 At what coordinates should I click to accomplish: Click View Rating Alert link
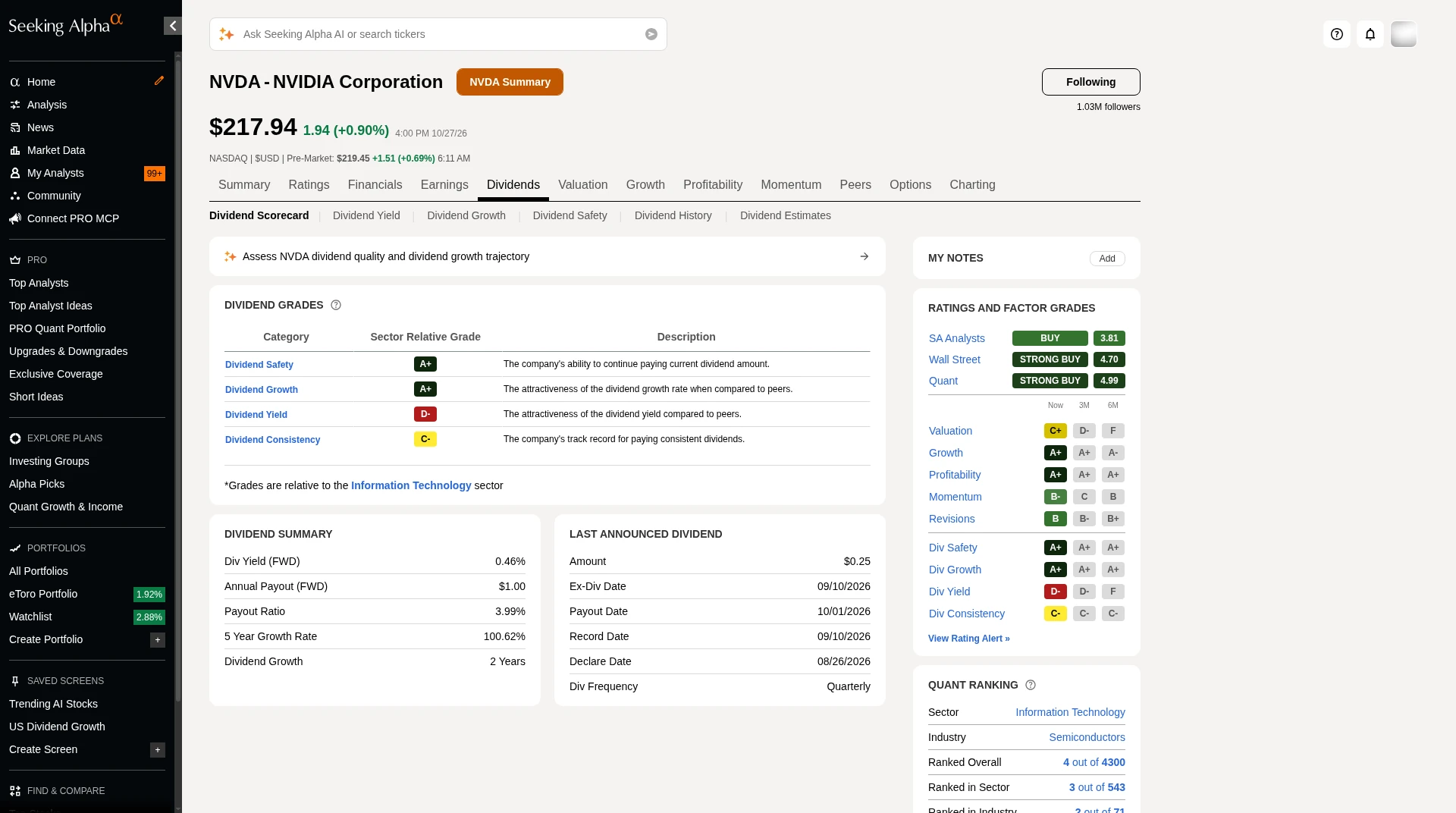click(969, 639)
